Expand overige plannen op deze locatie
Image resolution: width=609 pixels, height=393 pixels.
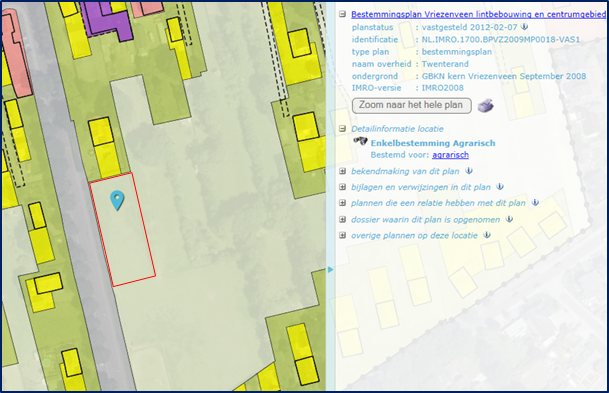coord(342,235)
